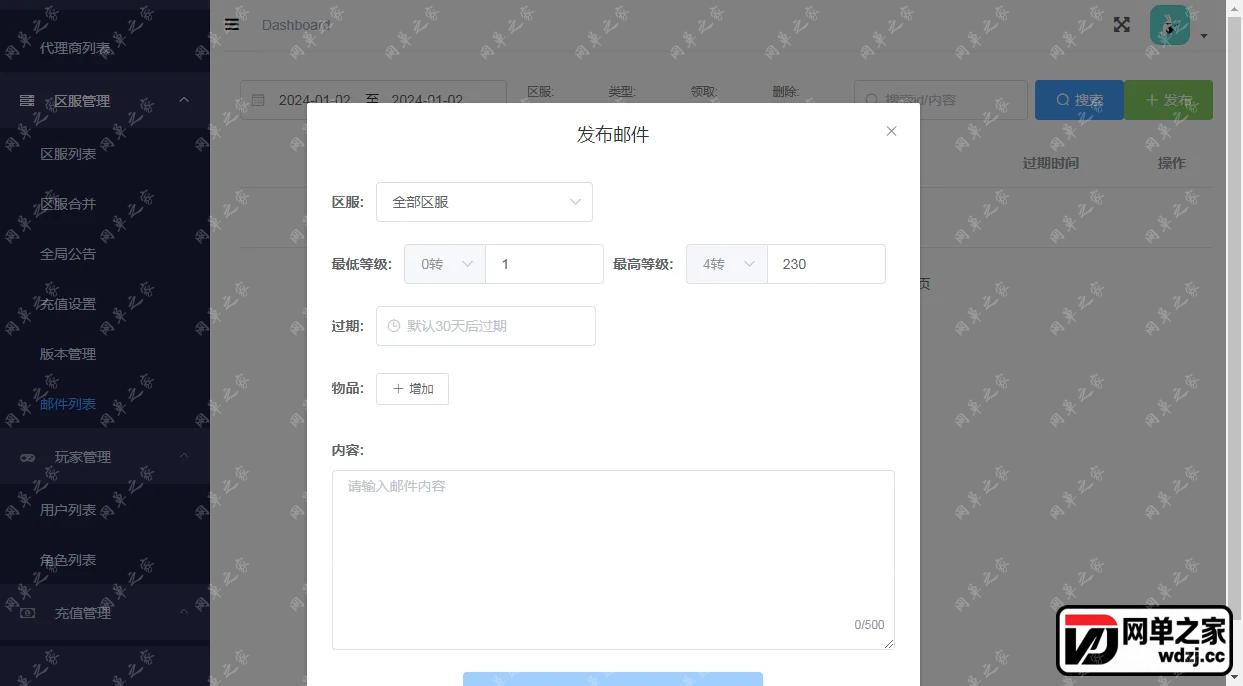
Task: Open the 区服 全部区服 dropdown
Action: tap(484, 202)
